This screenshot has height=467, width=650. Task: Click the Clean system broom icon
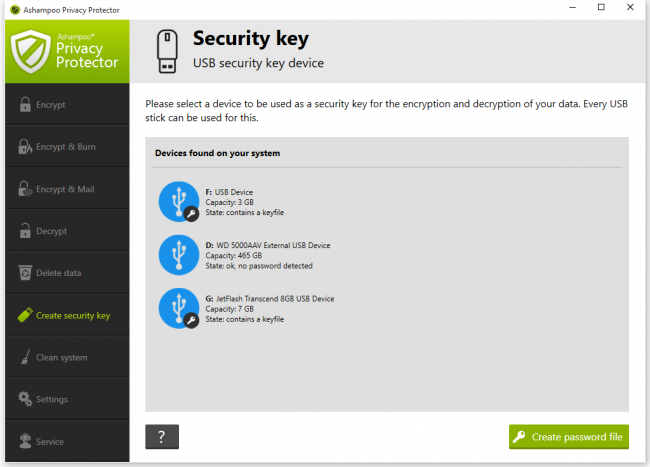coord(24,357)
